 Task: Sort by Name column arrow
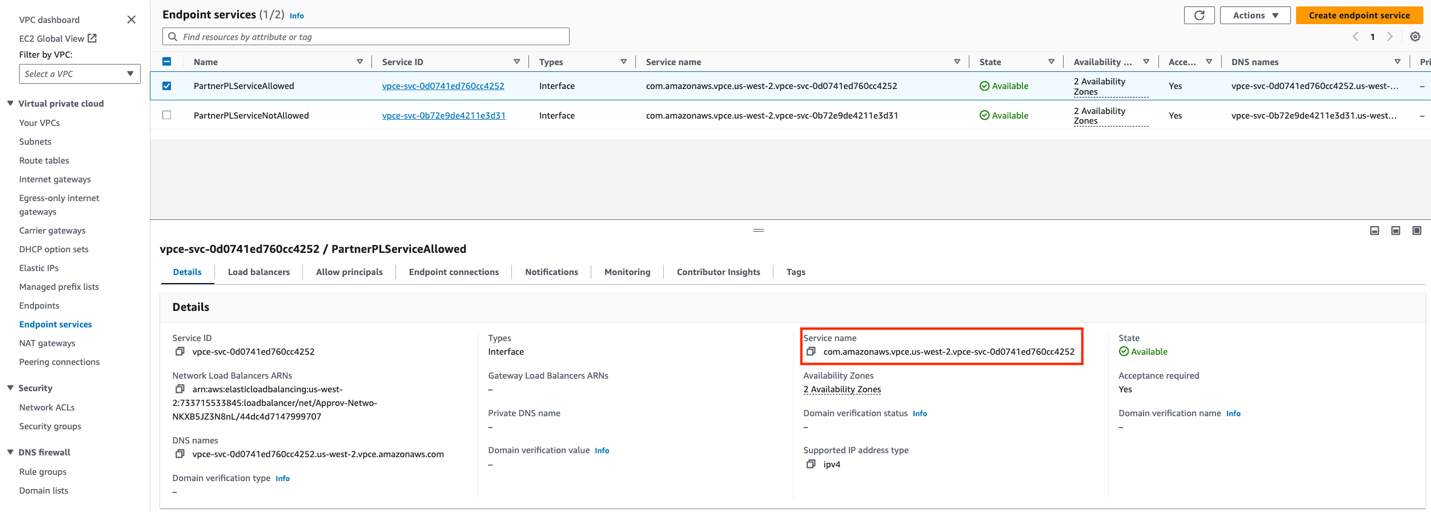[x=360, y=62]
